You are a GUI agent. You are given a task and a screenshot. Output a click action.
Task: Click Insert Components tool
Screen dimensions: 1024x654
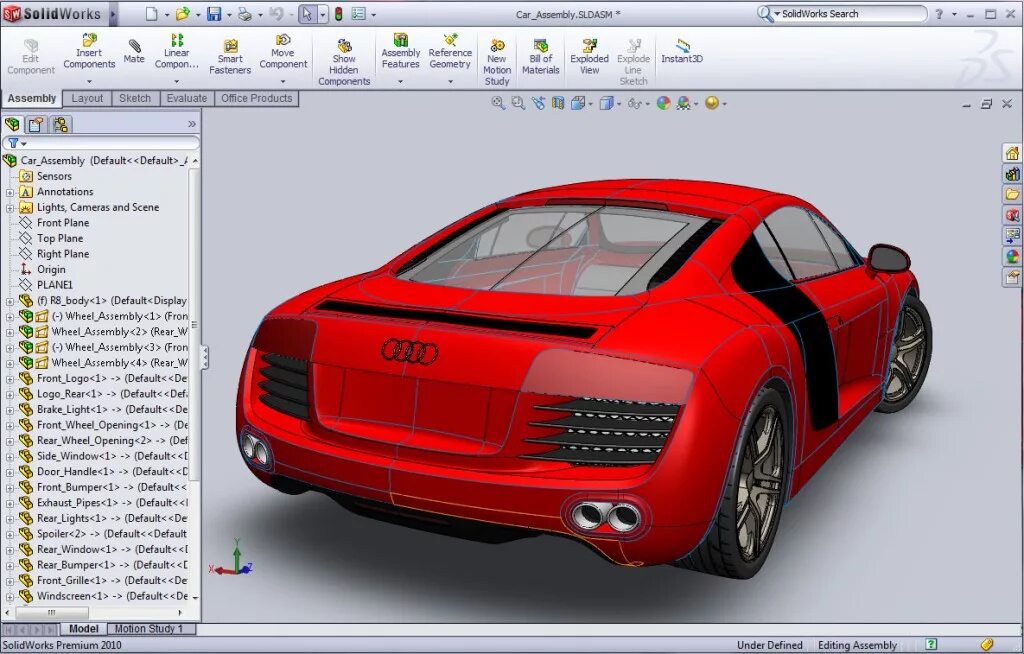(89, 51)
